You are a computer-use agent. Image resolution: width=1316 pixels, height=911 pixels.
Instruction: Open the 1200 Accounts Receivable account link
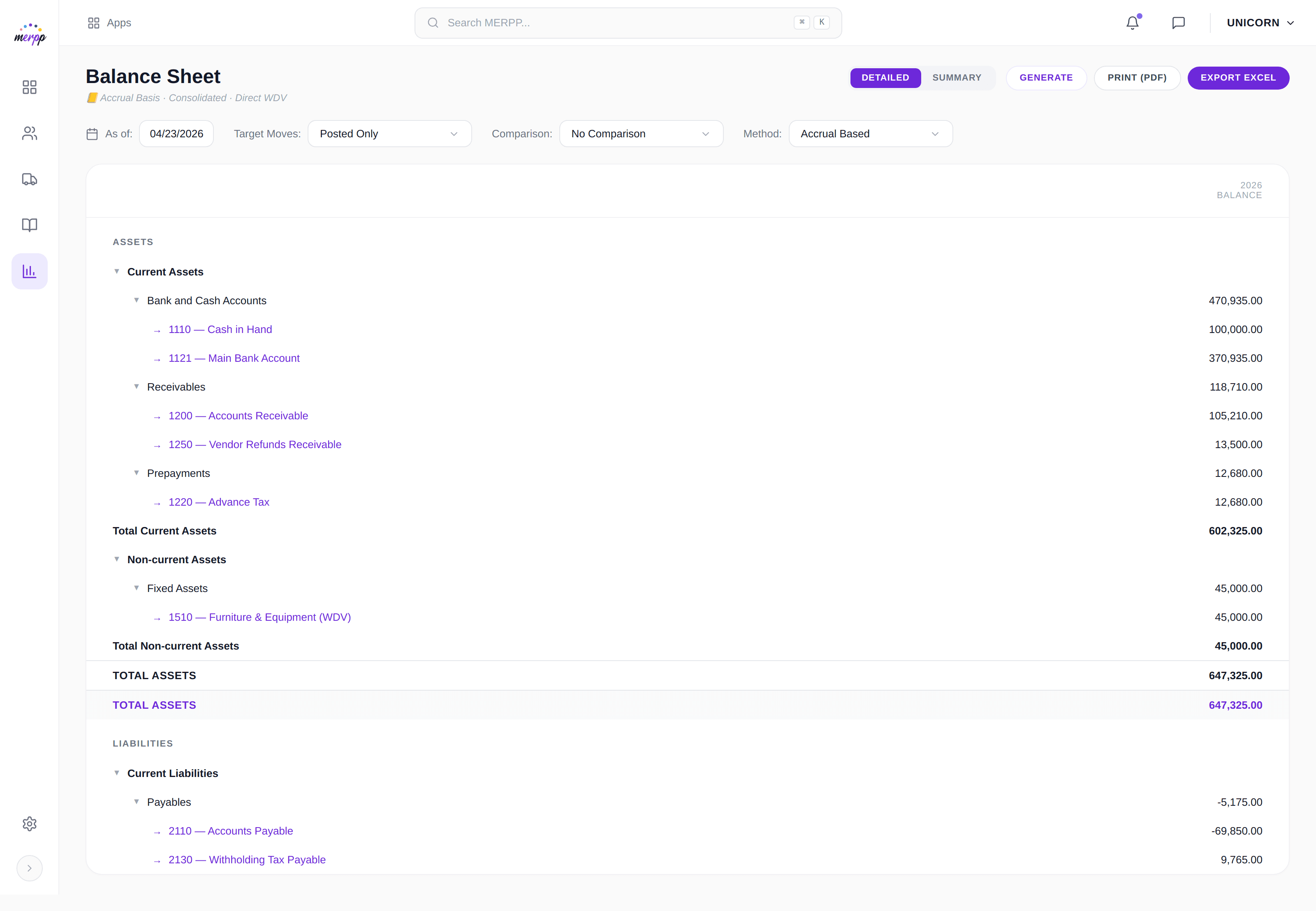tap(238, 416)
